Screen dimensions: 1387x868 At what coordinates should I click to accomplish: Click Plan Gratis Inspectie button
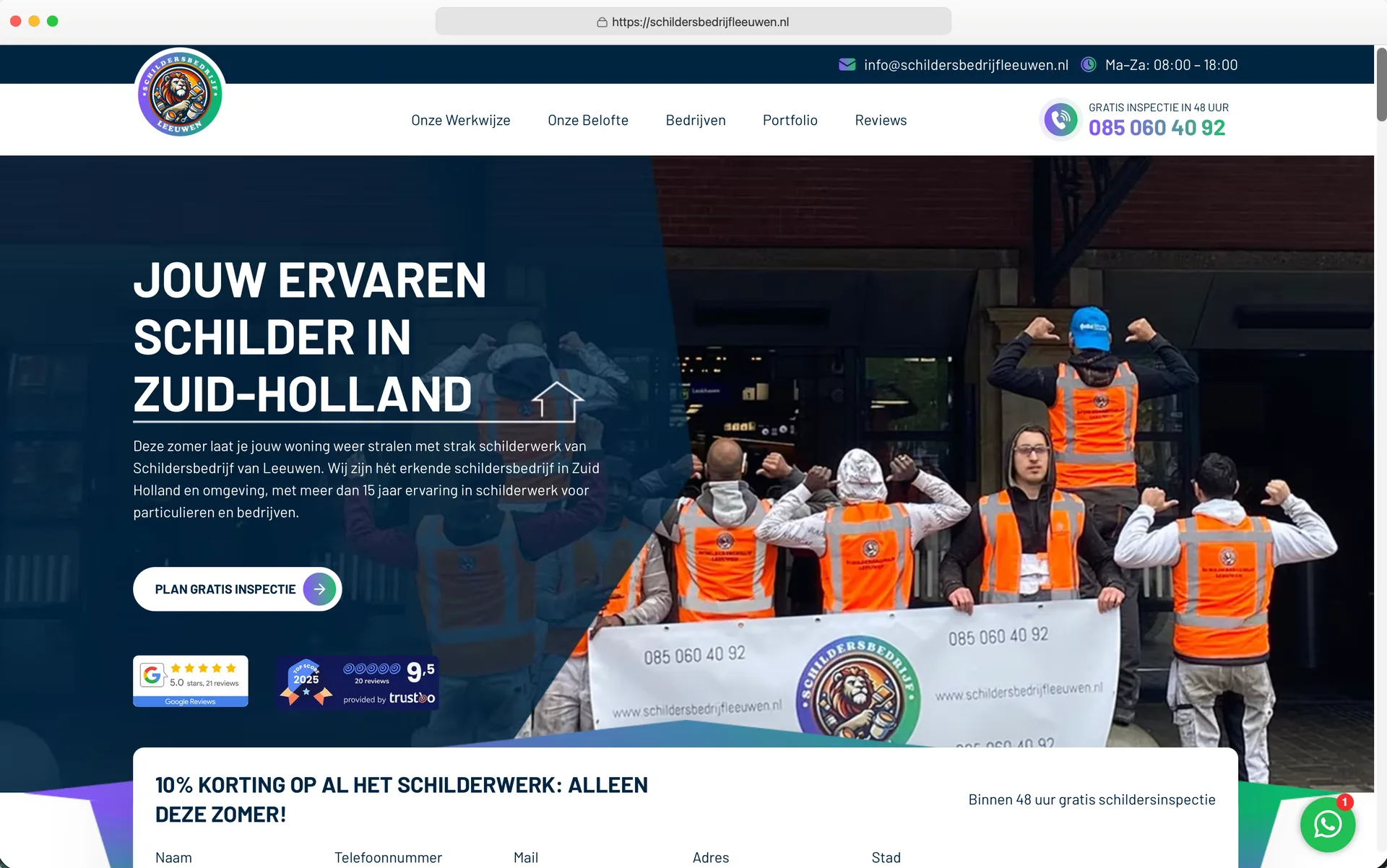[x=237, y=589]
